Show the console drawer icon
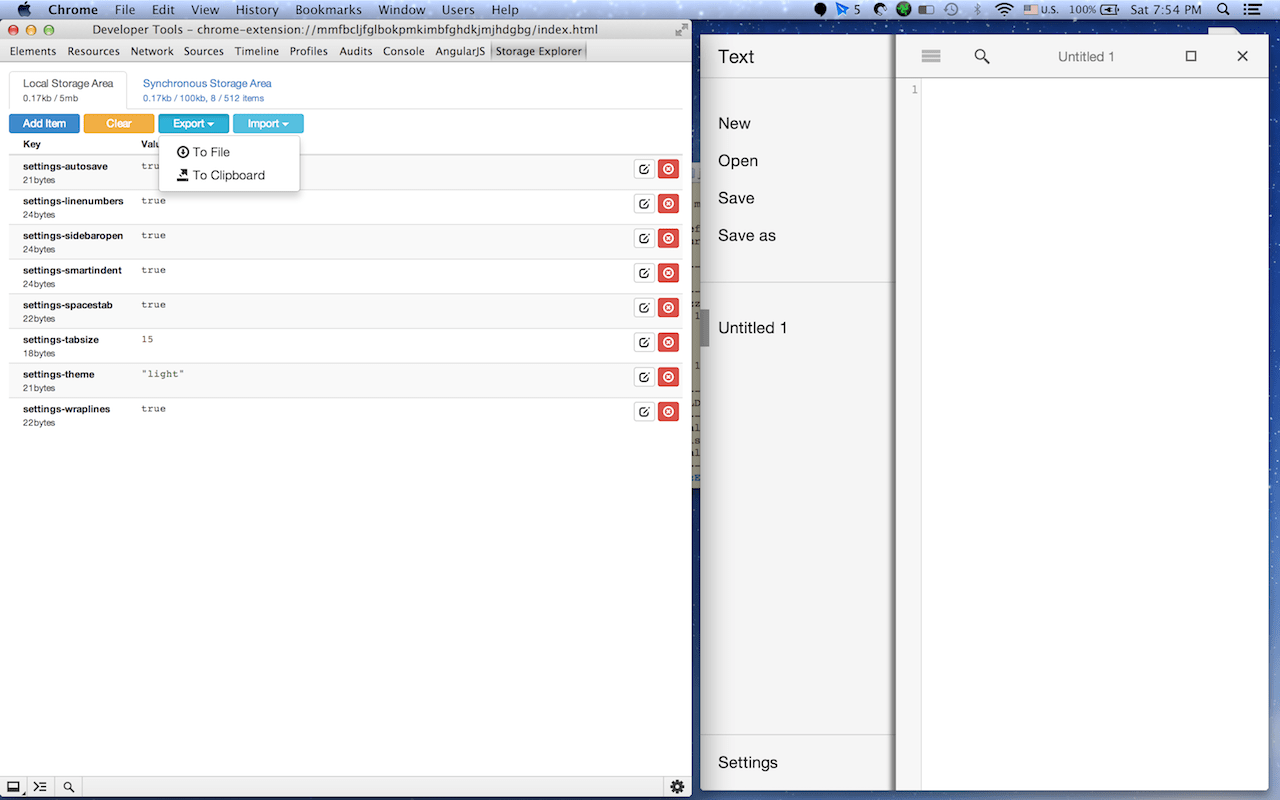The image size is (1280, 800). coord(40,786)
